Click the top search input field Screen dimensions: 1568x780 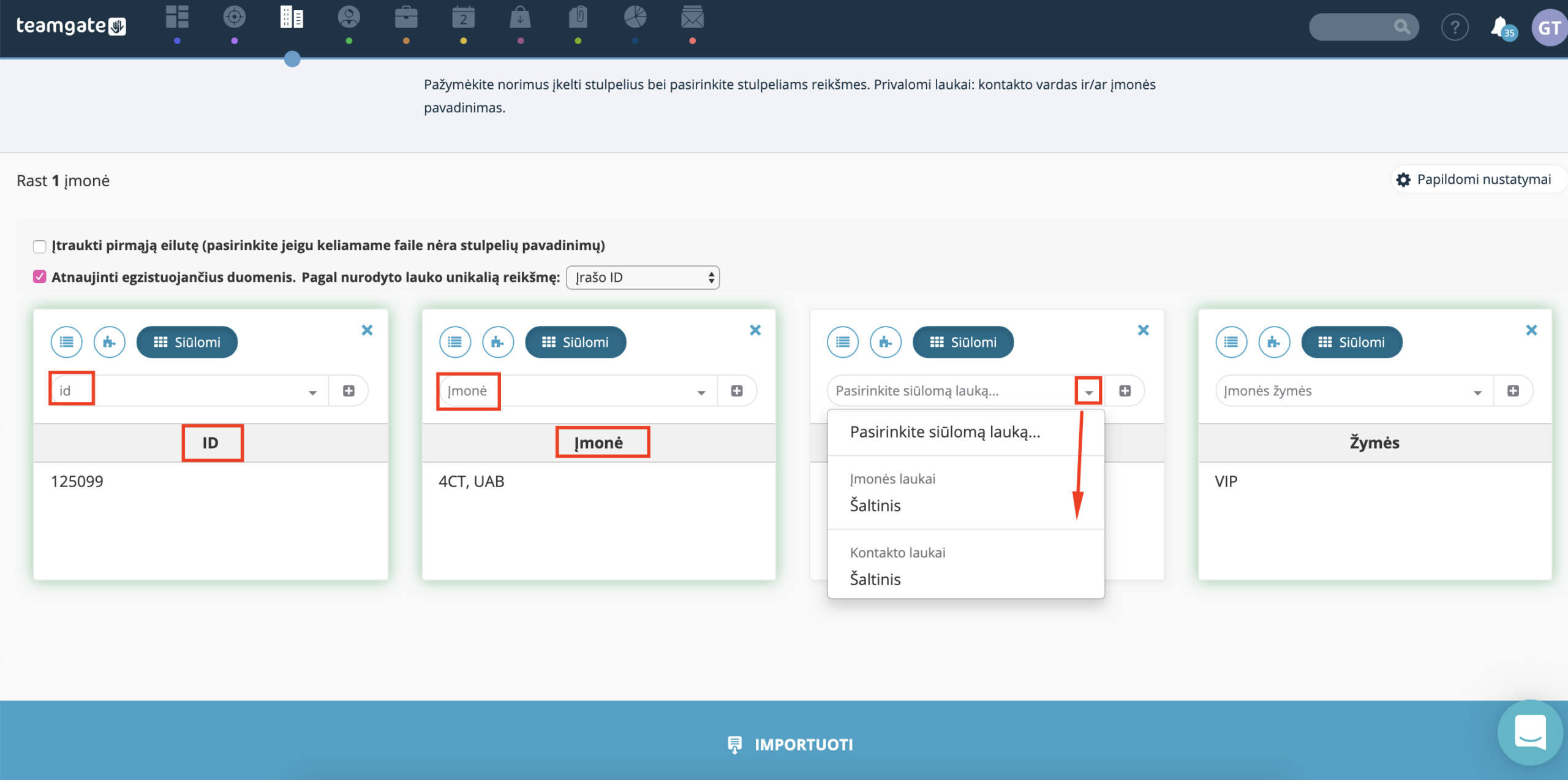tap(1363, 27)
